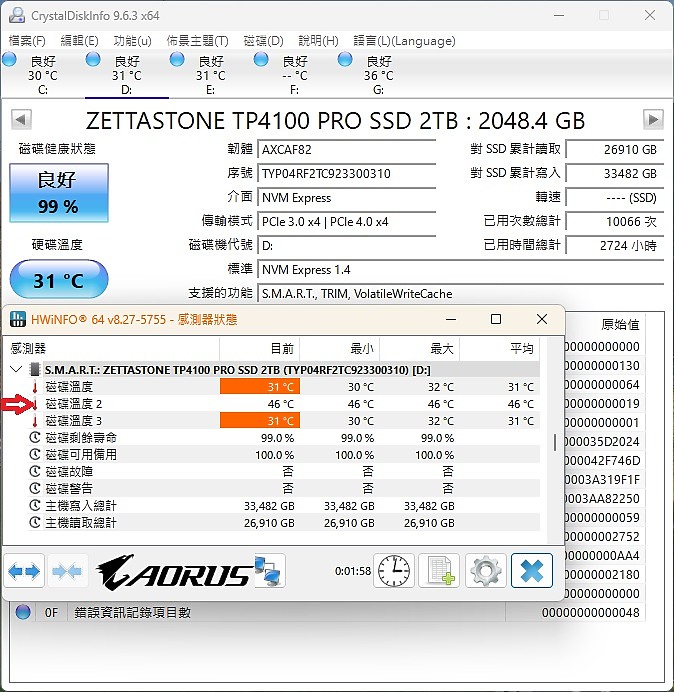Open the 說明(H) menu
Viewport: 674px width, 692px height.
point(318,41)
